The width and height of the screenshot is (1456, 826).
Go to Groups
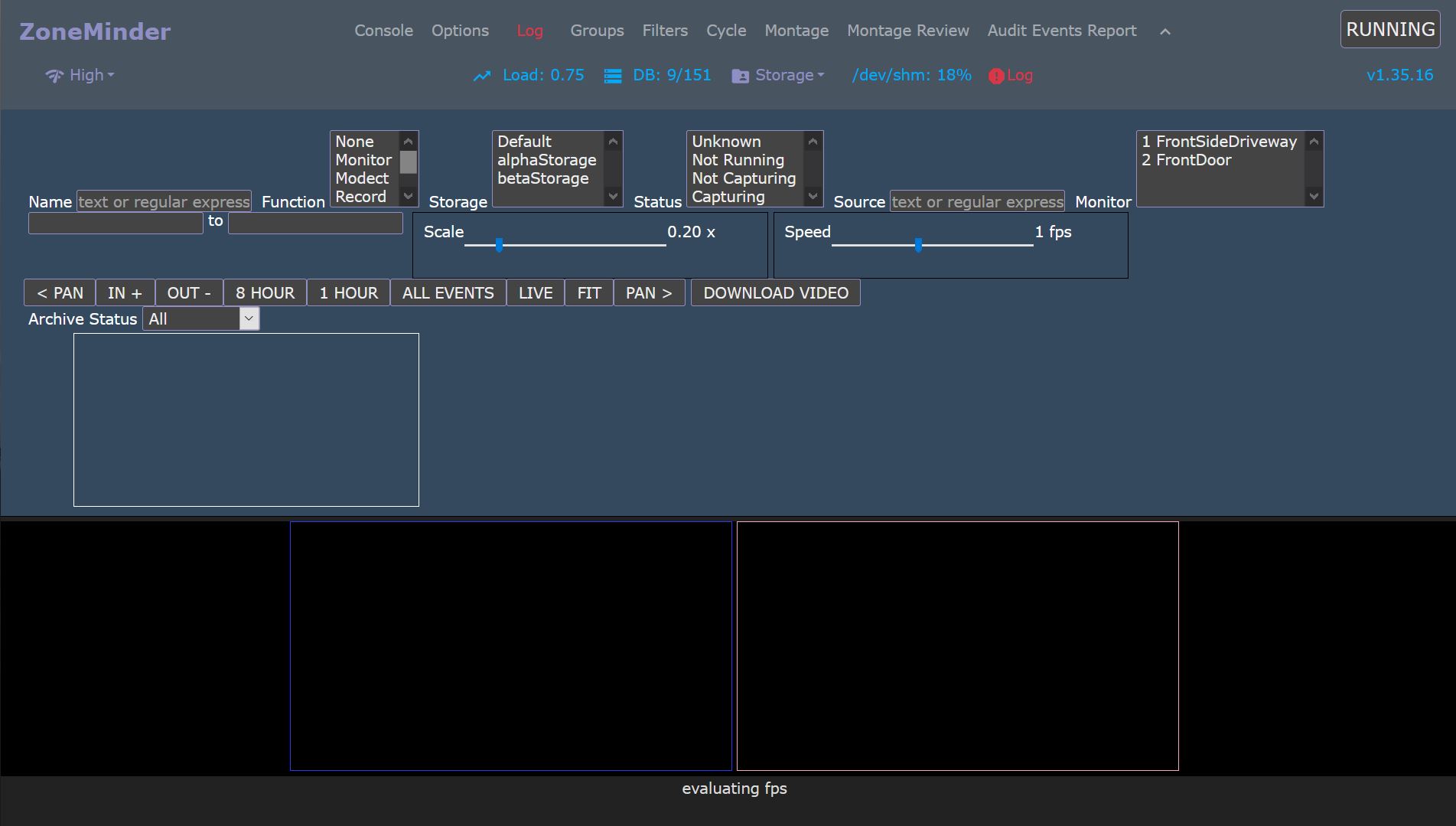coord(597,31)
